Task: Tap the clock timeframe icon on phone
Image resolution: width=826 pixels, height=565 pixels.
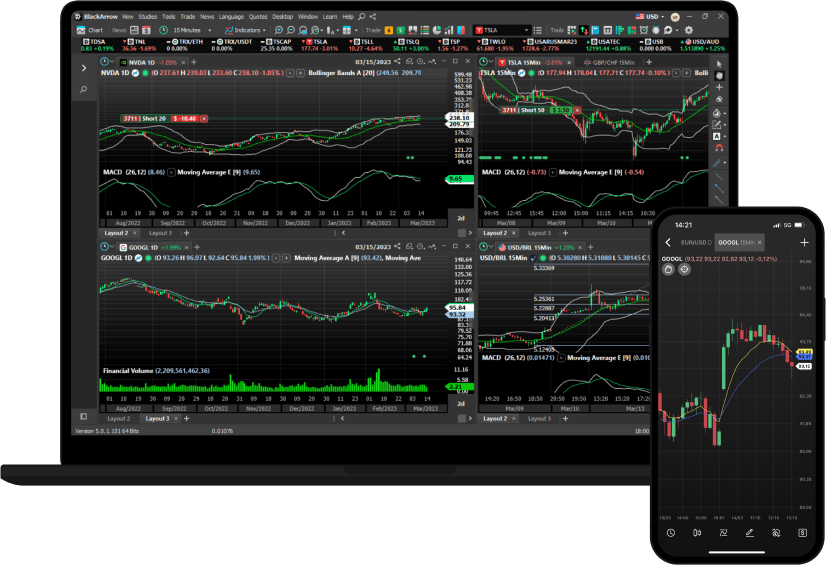Action: [x=670, y=533]
